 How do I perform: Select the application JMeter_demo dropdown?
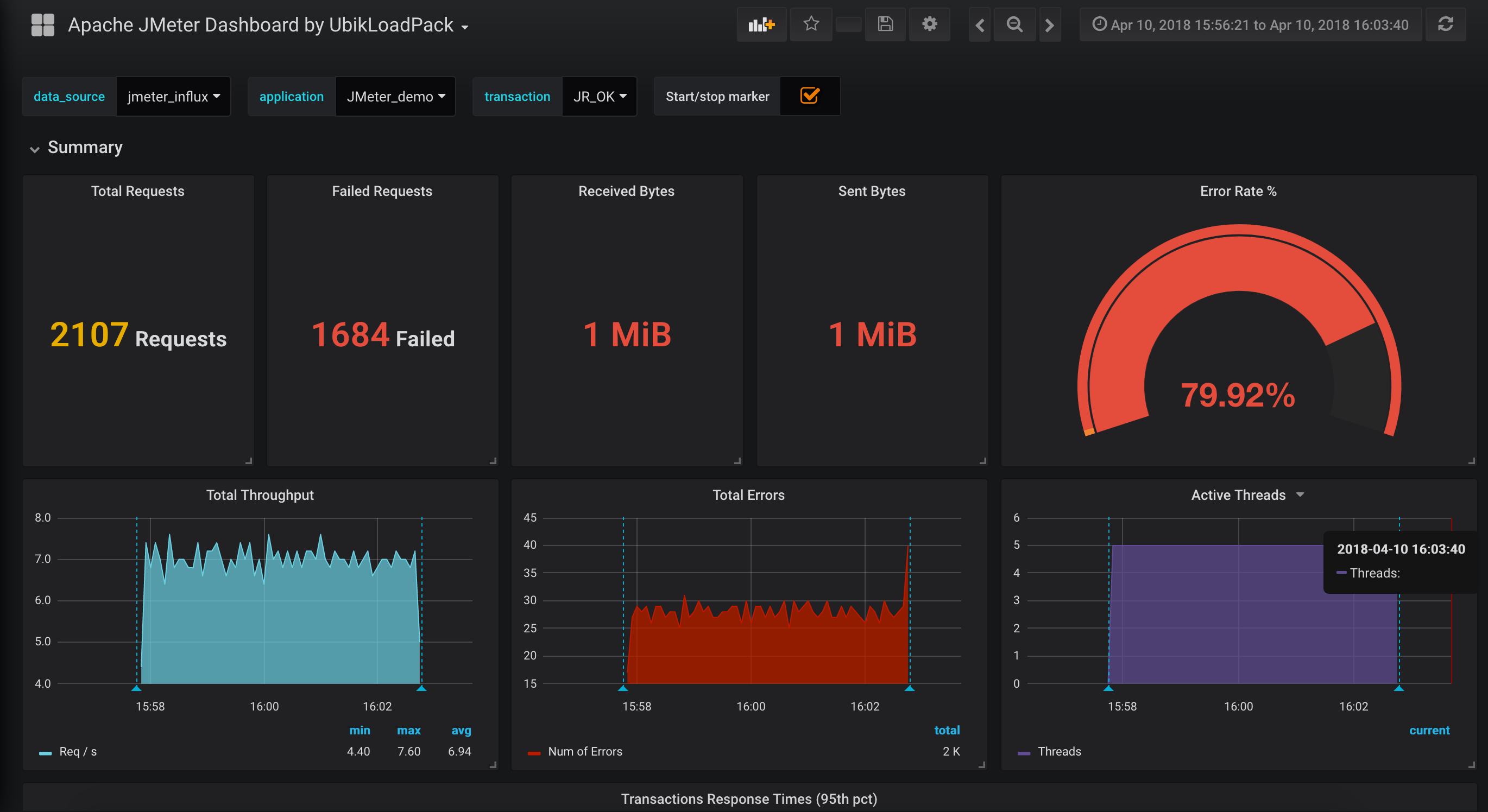point(397,96)
